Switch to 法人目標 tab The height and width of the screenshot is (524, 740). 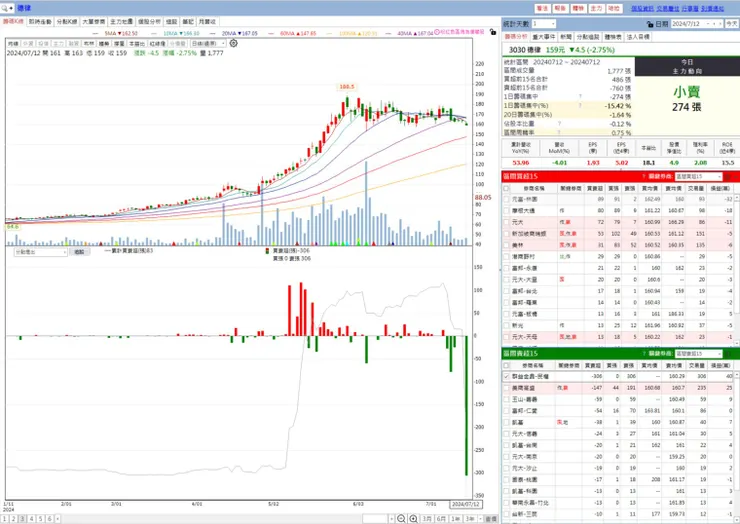(638, 37)
